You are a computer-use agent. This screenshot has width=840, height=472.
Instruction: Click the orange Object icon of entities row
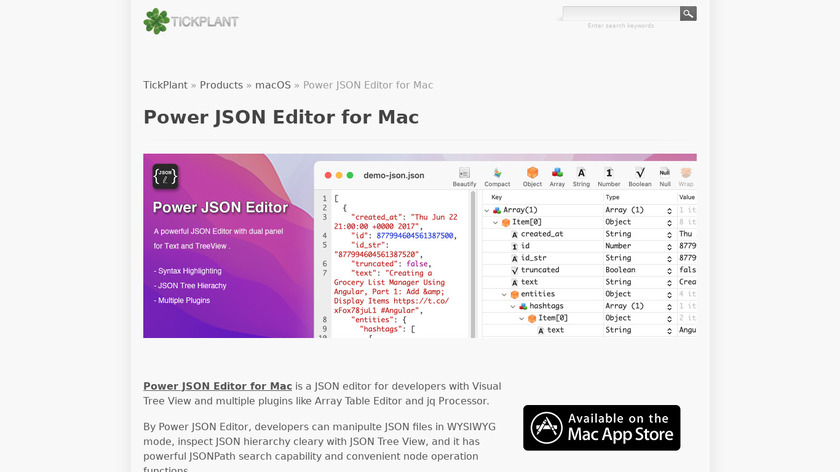pyautogui.click(x=514, y=295)
